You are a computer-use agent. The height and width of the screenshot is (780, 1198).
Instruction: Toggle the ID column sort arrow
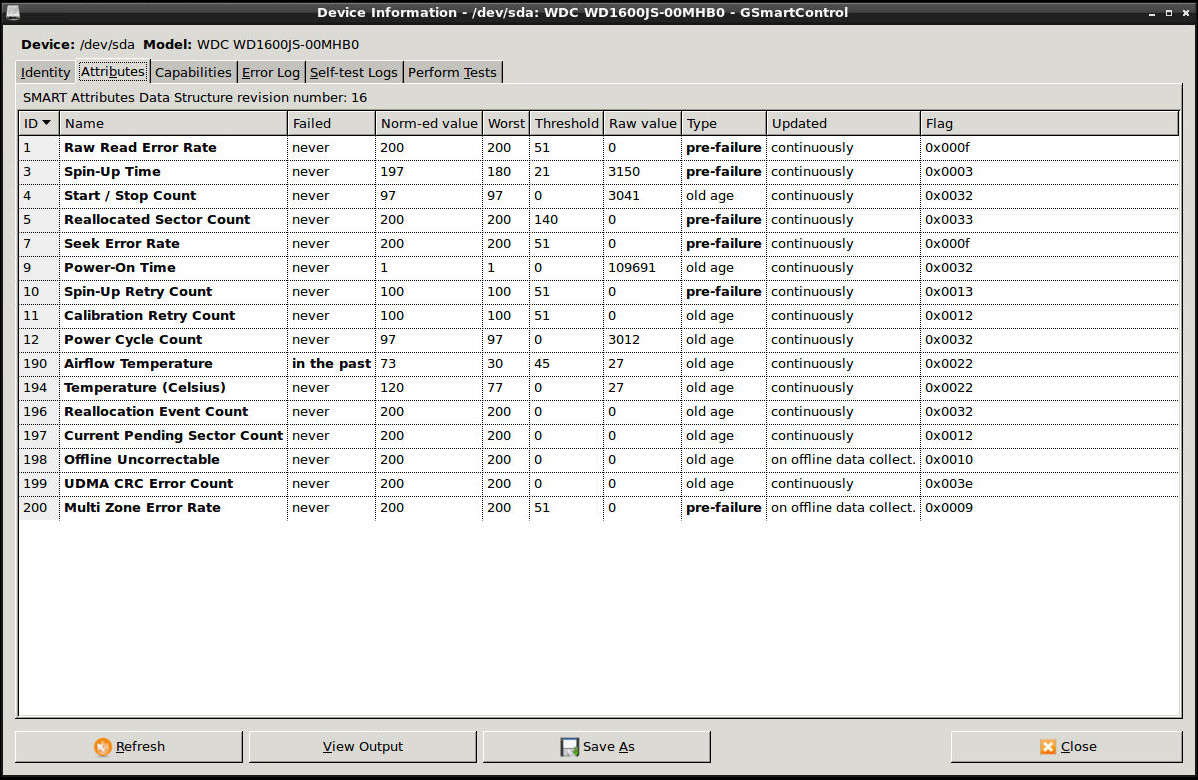pyautogui.click(x=46, y=123)
